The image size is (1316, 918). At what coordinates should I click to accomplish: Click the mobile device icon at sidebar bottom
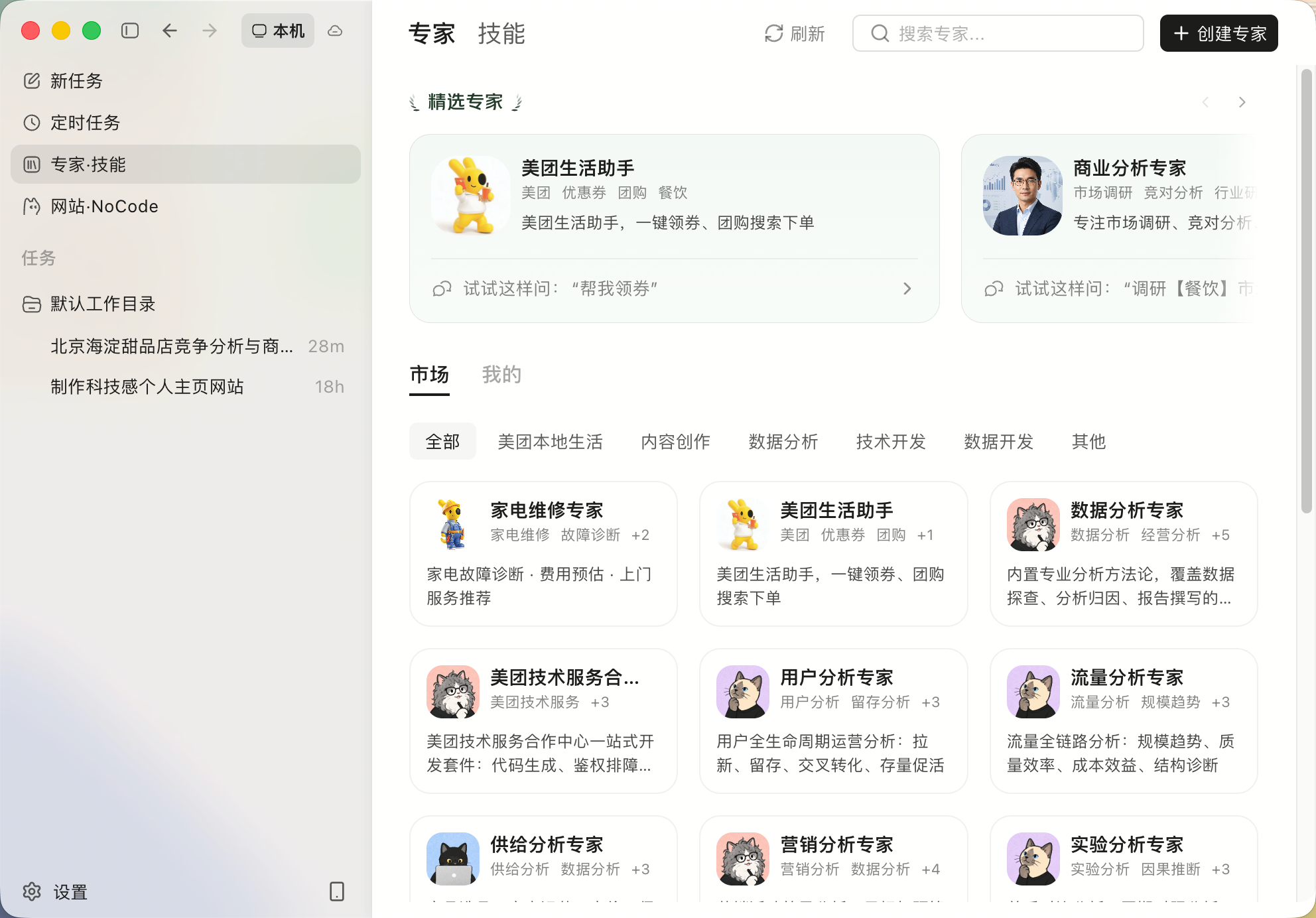click(x=337, y=891)
